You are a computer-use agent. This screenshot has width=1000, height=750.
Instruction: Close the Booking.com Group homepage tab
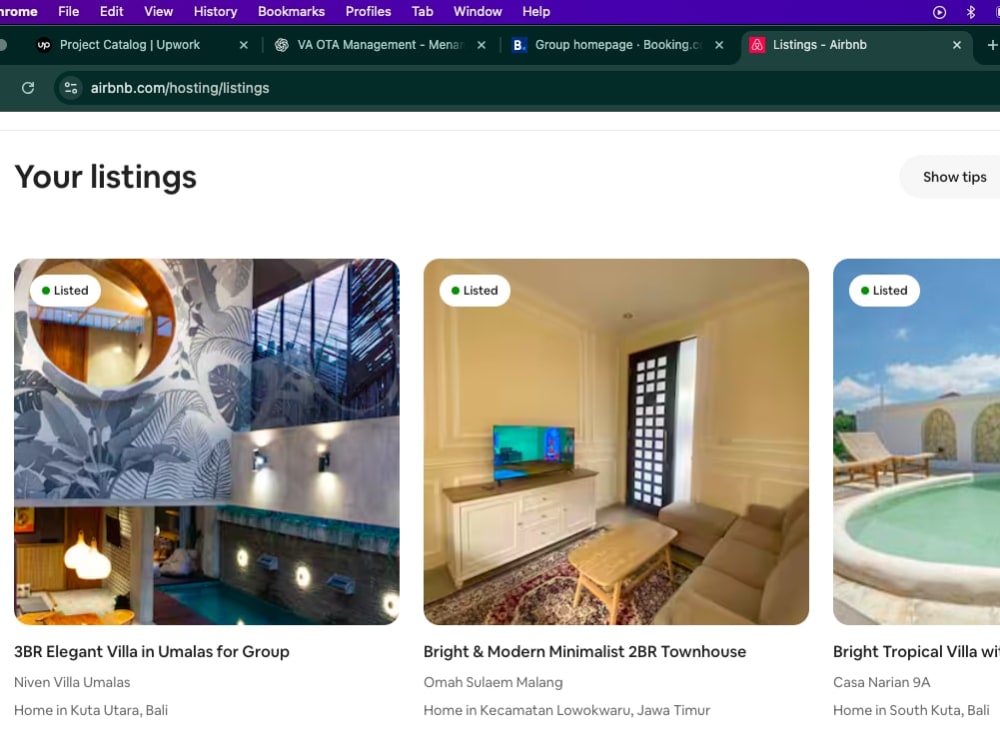(x=719, y=45)
